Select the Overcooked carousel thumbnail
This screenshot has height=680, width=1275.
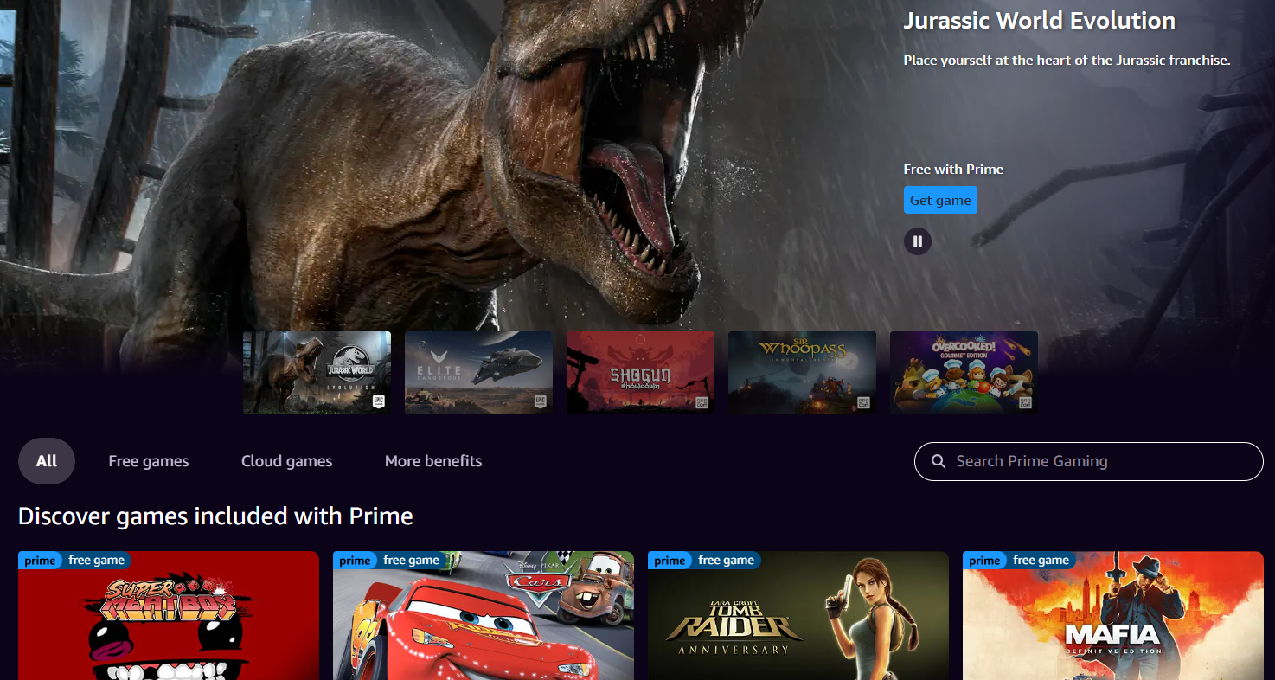click(x=964, y=372)
